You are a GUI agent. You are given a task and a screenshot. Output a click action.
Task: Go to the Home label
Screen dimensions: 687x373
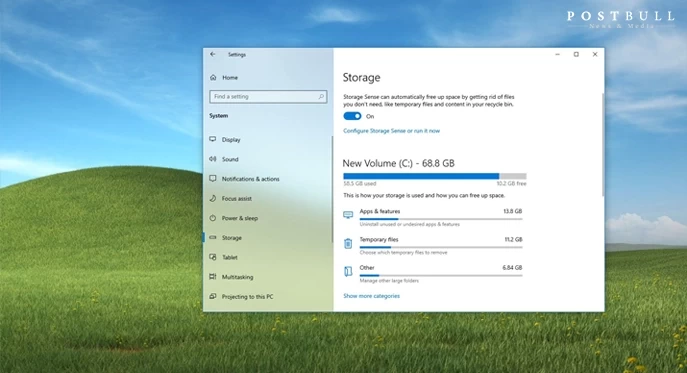click(230, 78)
